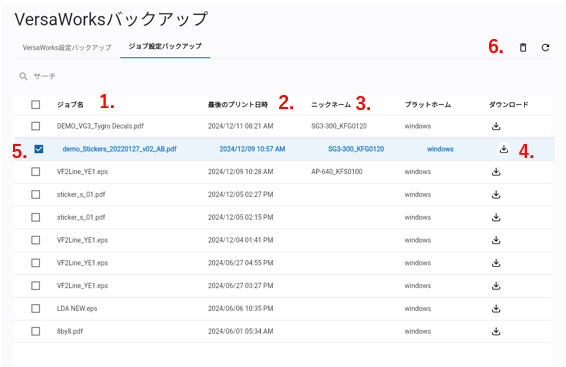Check the LDA NEW.eps row checkbox

point(35,309)
